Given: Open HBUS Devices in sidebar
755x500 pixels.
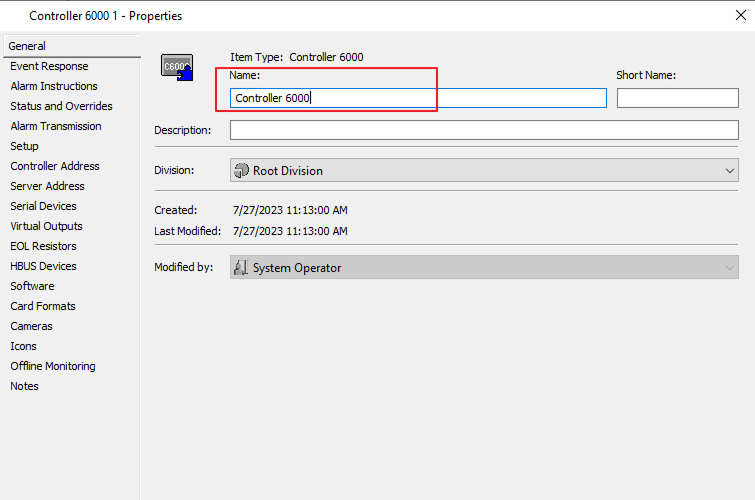Looking at the screenshot, I should click(43, 266).
